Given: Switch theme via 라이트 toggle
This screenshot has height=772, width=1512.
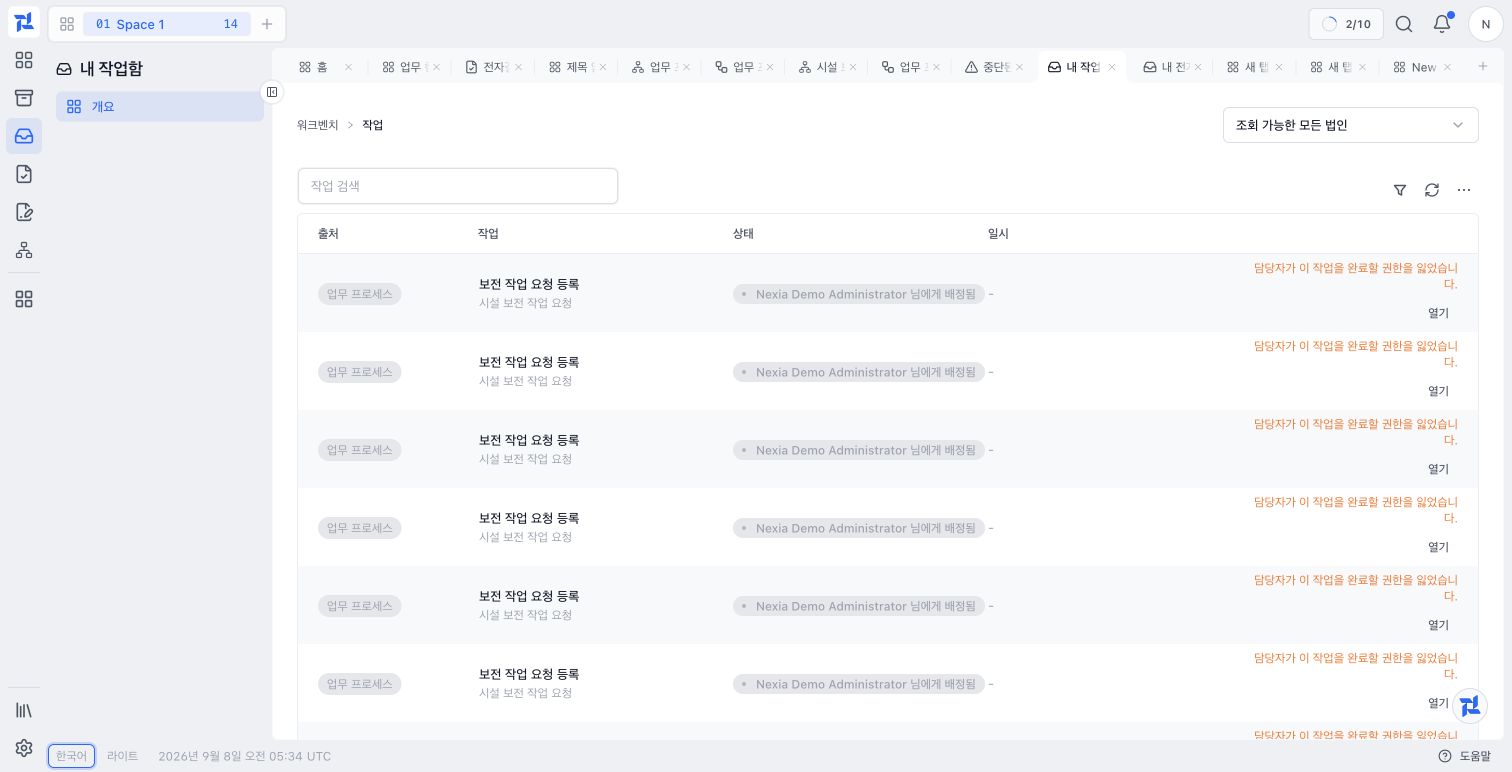Looking at the screenshot, I should click(x=123, y=756).
